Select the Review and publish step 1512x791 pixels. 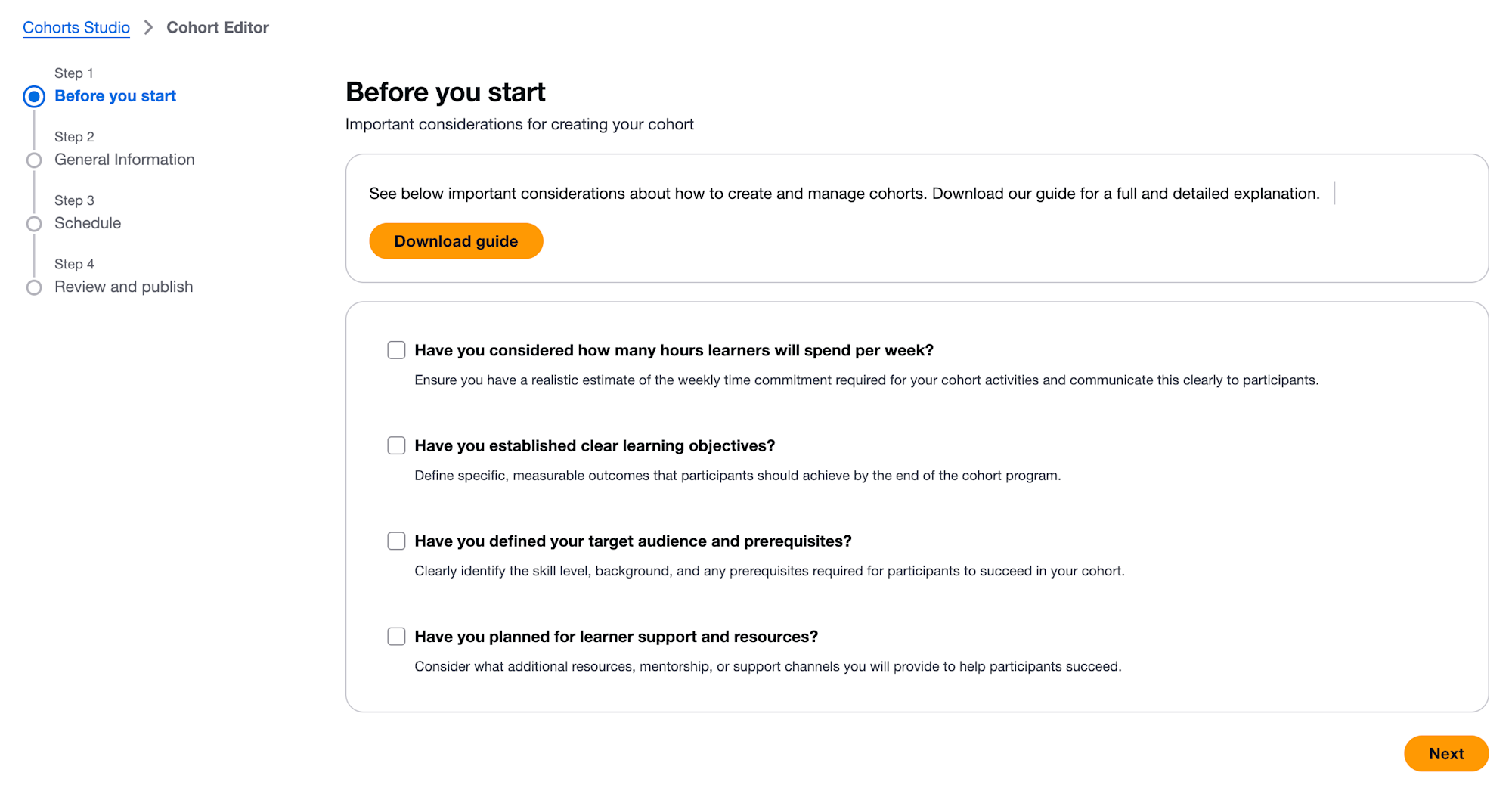[x=124, y=287]
